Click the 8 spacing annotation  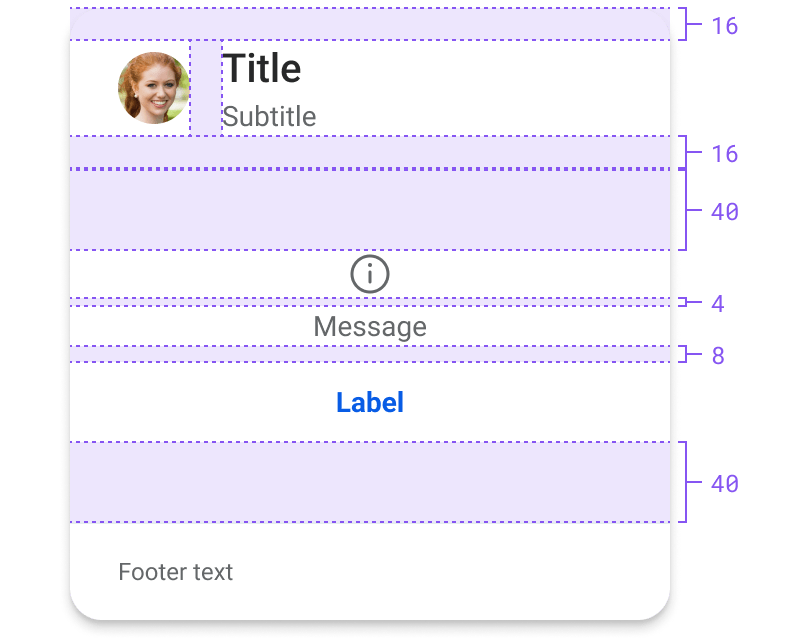pos(718,356)
